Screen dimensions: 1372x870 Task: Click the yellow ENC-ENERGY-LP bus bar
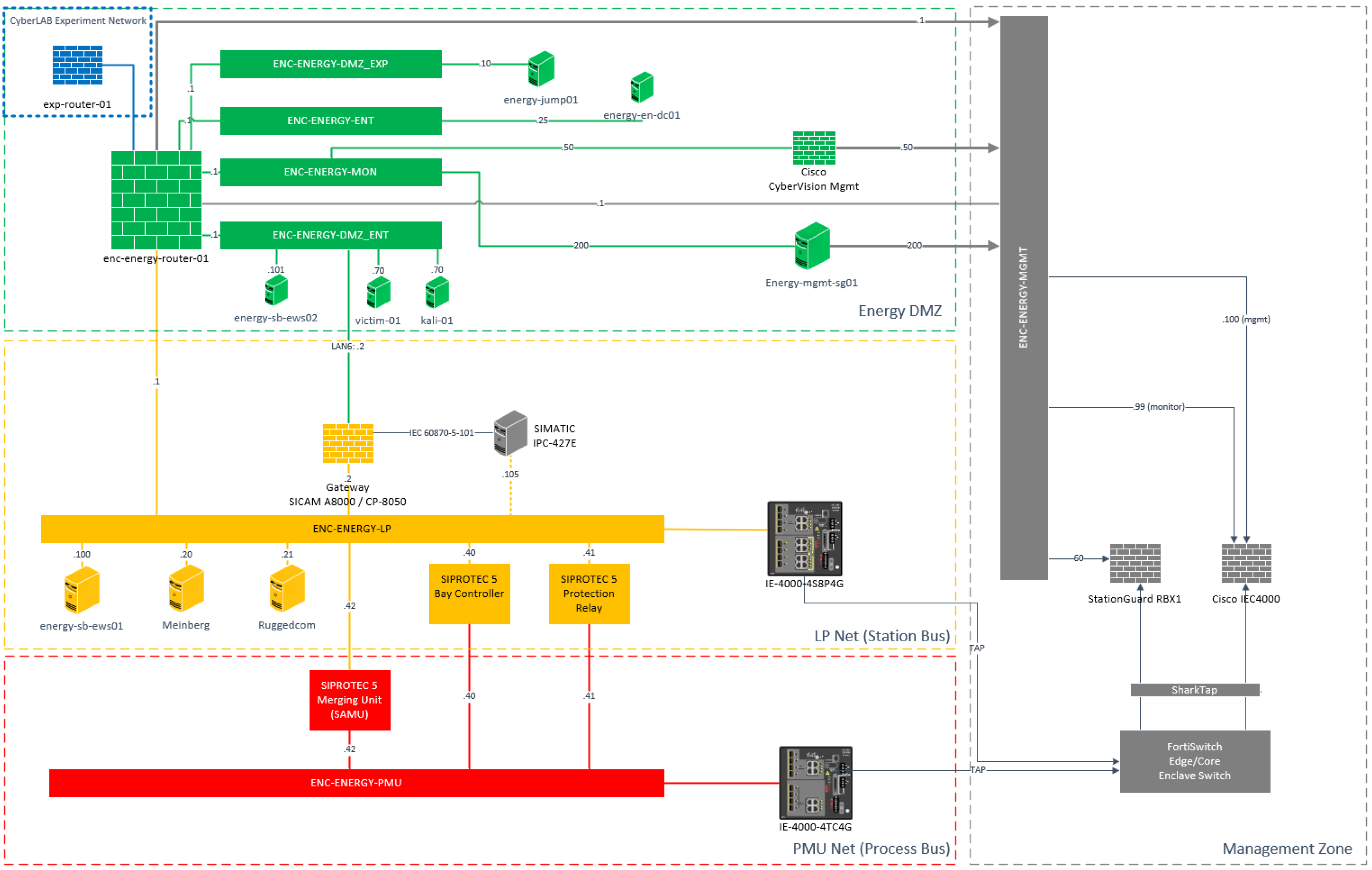[352, 529]
